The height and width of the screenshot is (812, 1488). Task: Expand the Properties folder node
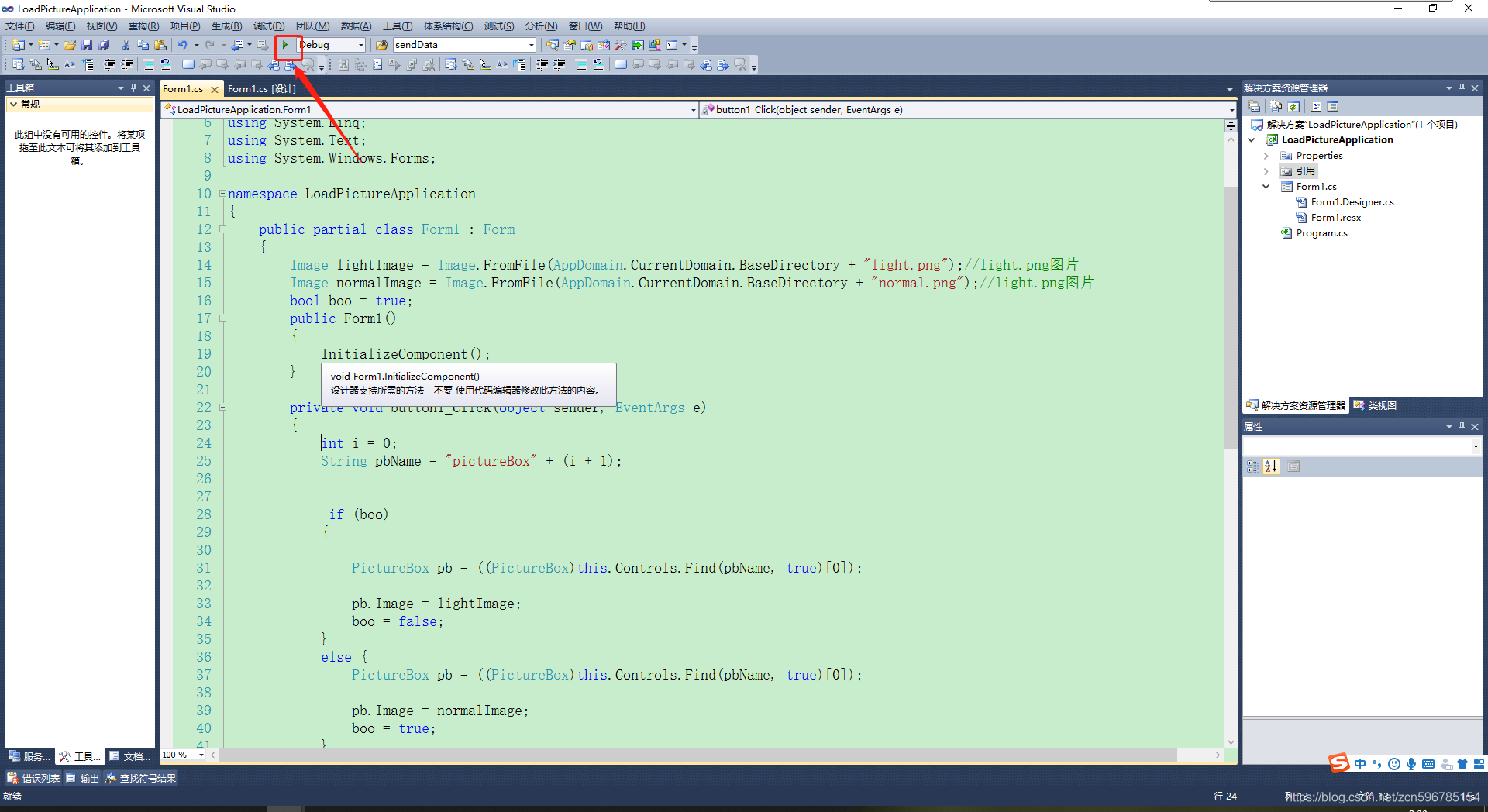(1266, 156)
